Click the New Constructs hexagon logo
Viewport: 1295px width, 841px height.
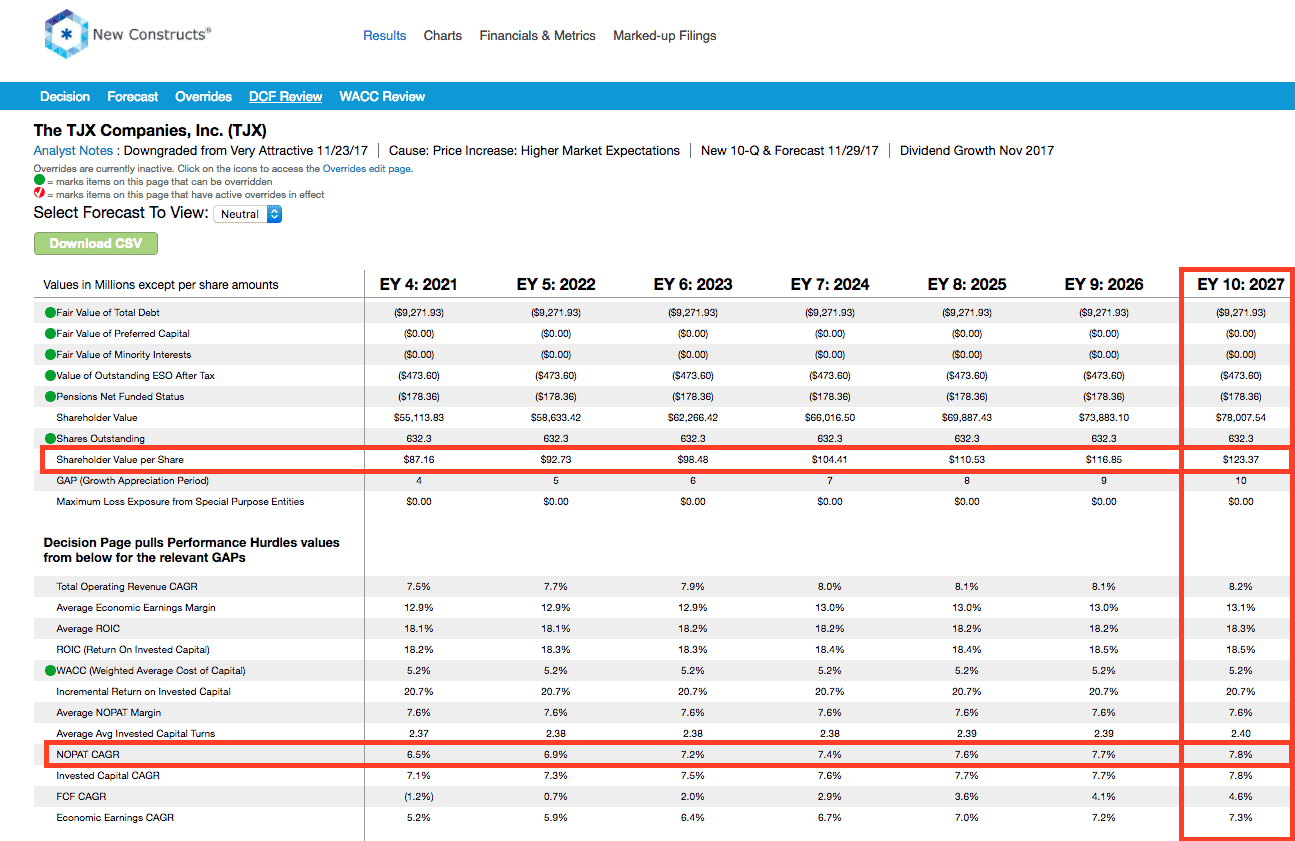[x=66, y=34]
